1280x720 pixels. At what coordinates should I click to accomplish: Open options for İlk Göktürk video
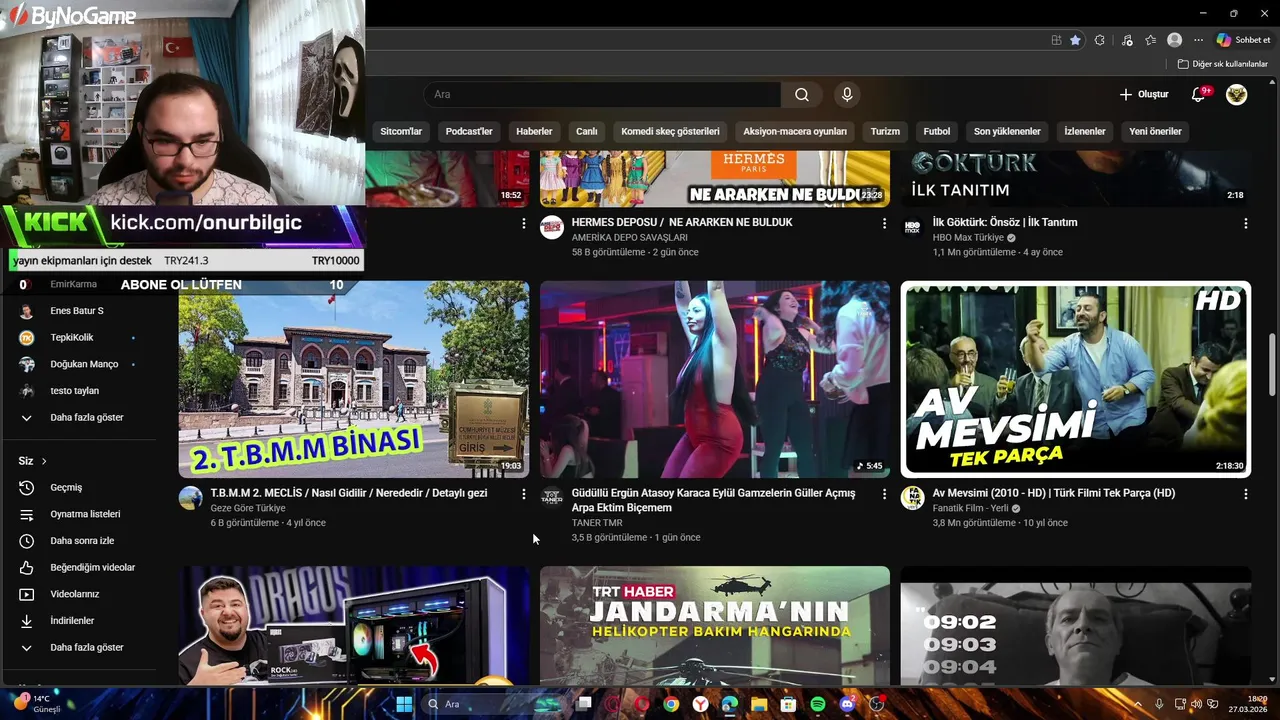[1245, 224]
